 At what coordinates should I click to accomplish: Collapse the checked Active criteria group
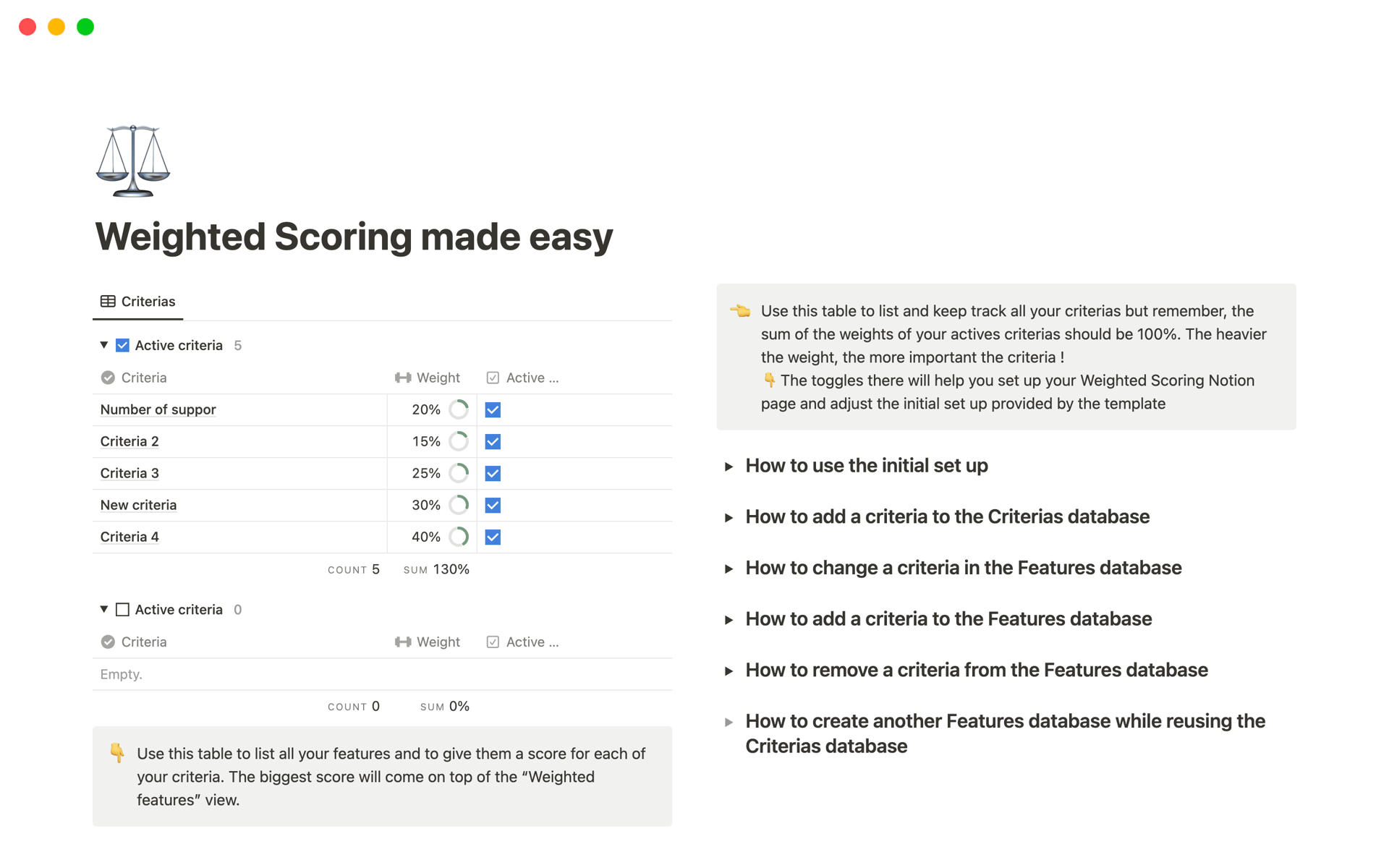click(104, 345)
